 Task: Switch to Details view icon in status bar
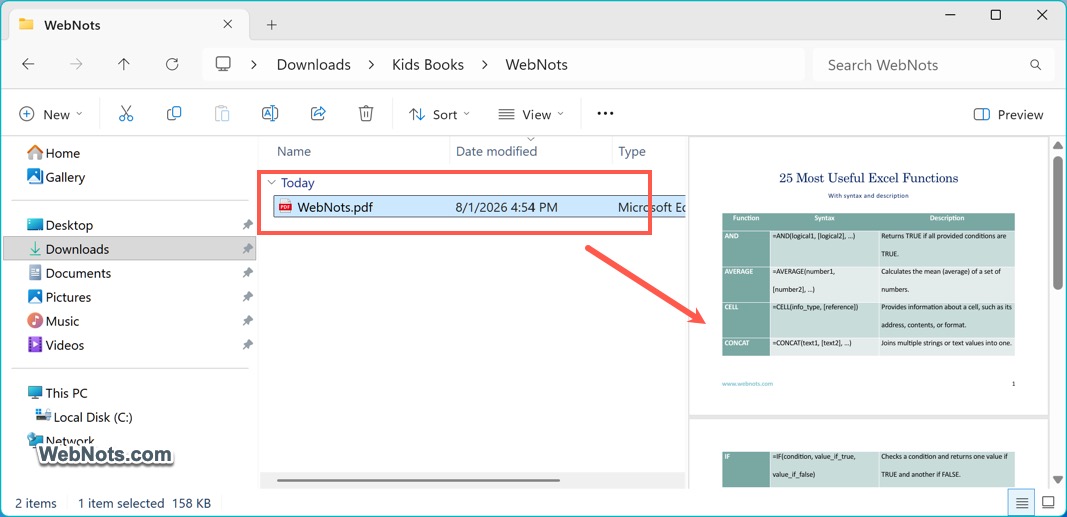[1021, 503]
